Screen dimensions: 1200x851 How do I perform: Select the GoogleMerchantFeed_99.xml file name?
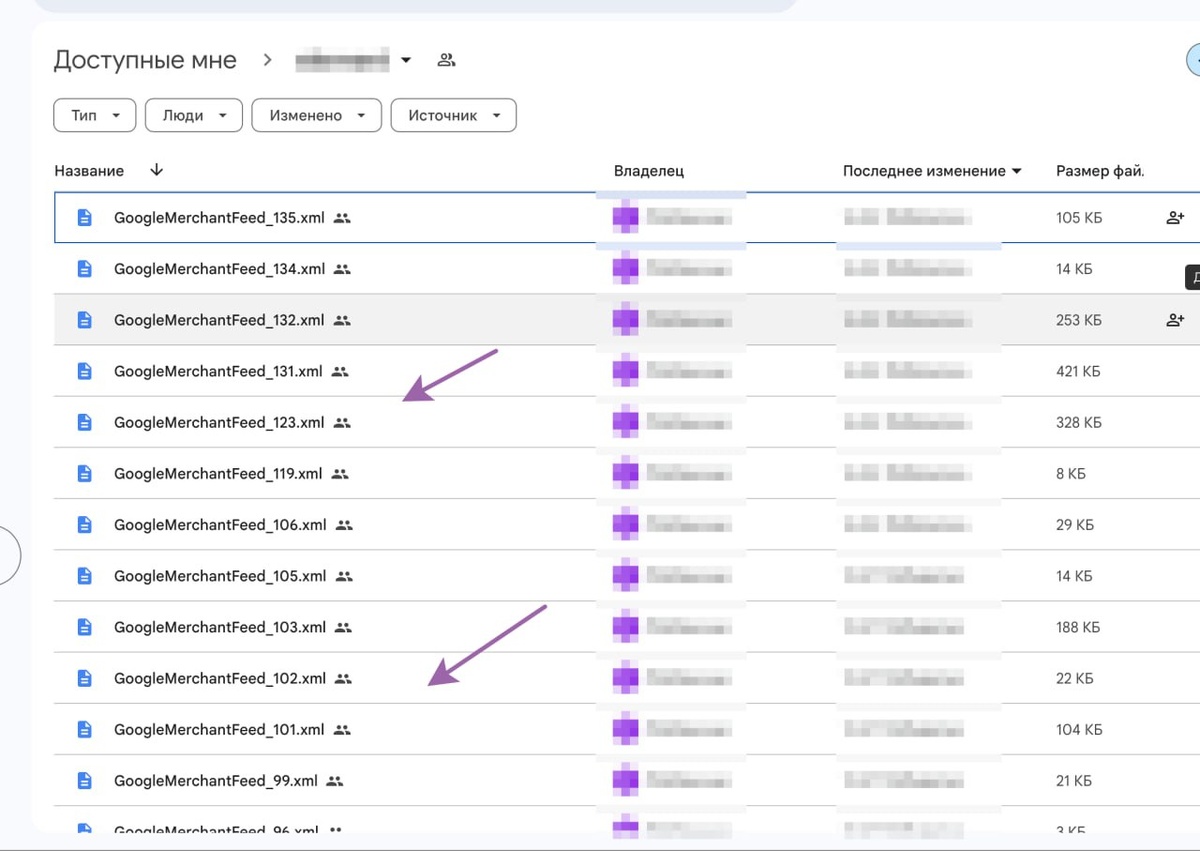coord(216,780)
